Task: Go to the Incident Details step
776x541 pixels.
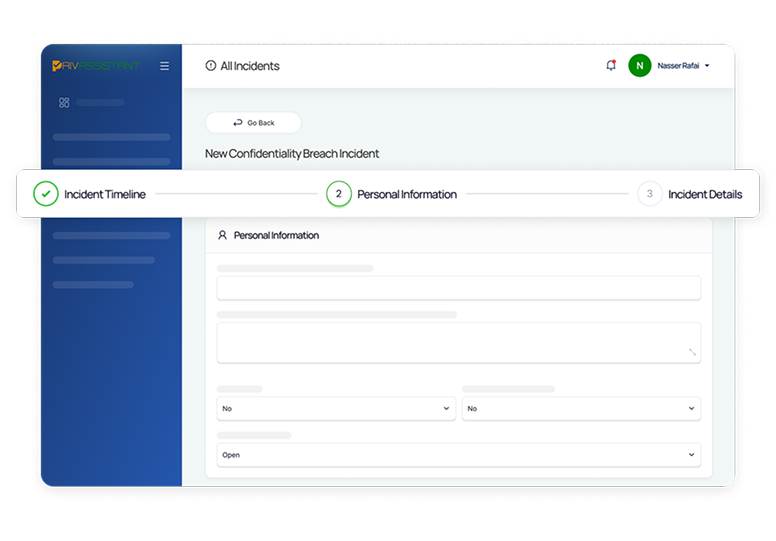Action: point(704,194)
